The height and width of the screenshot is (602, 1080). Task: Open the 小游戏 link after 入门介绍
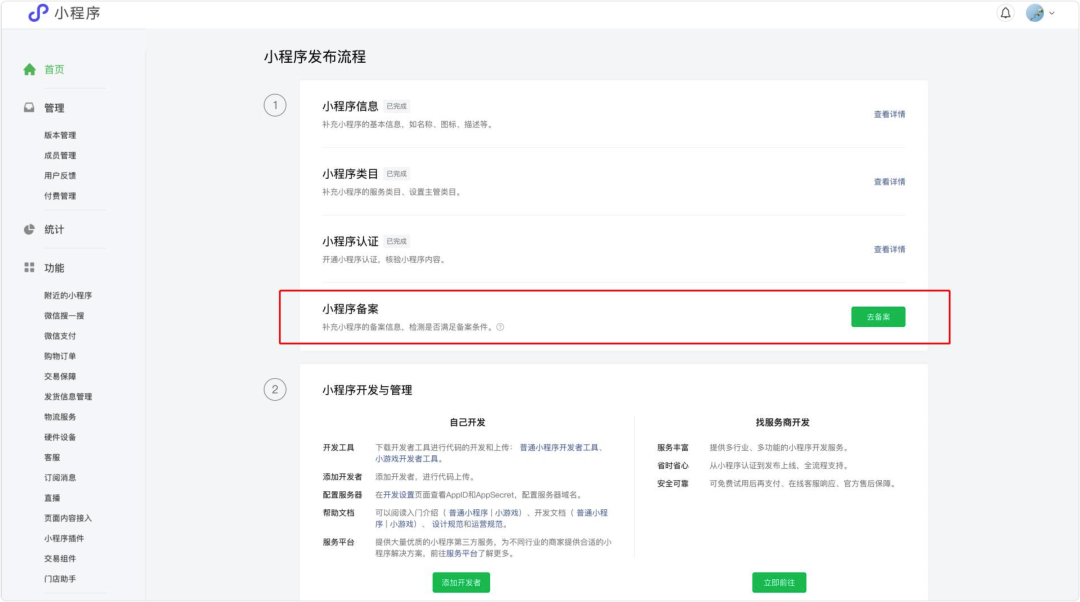[506, 513]
